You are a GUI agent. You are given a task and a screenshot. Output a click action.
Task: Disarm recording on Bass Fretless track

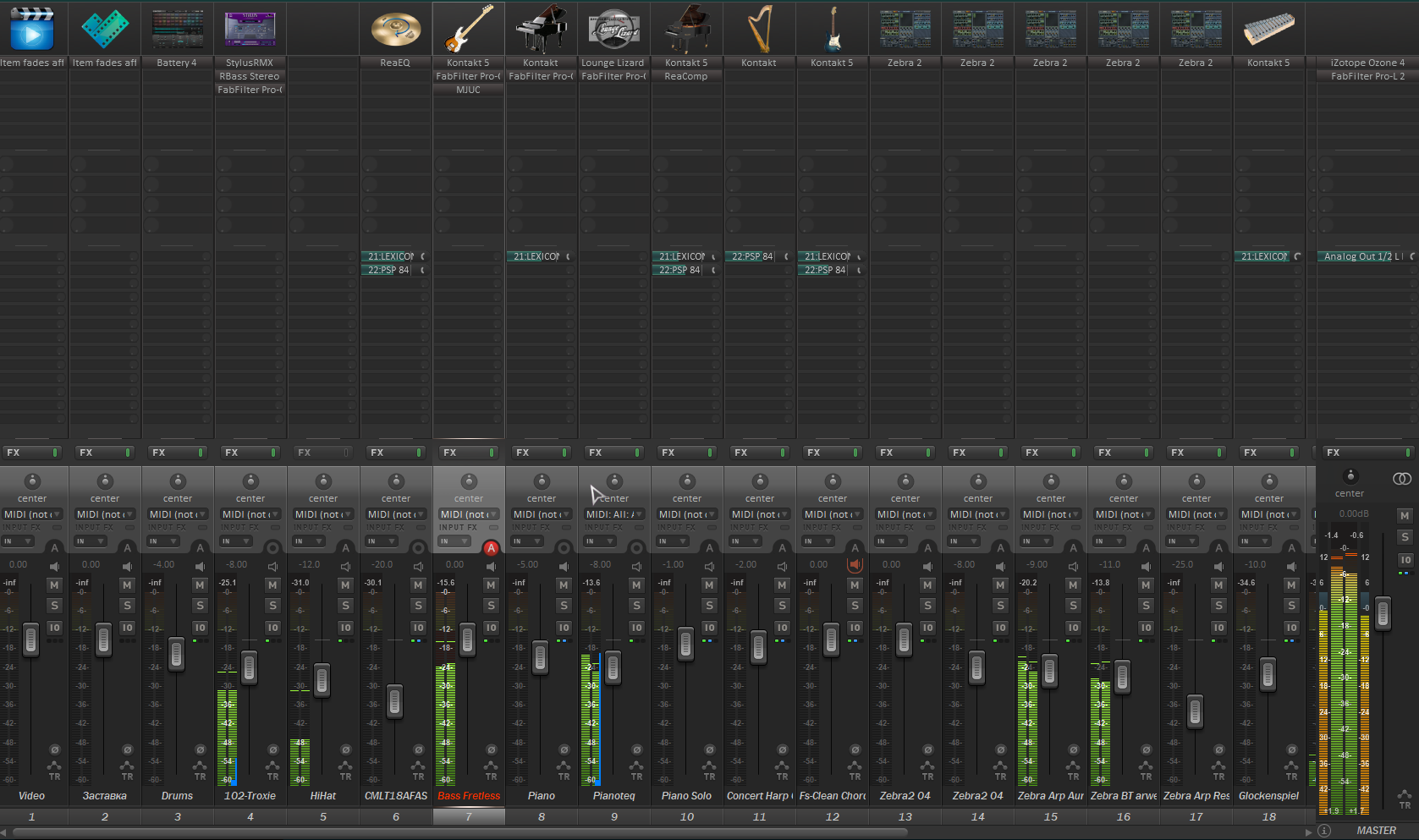(x=491, y=548)
